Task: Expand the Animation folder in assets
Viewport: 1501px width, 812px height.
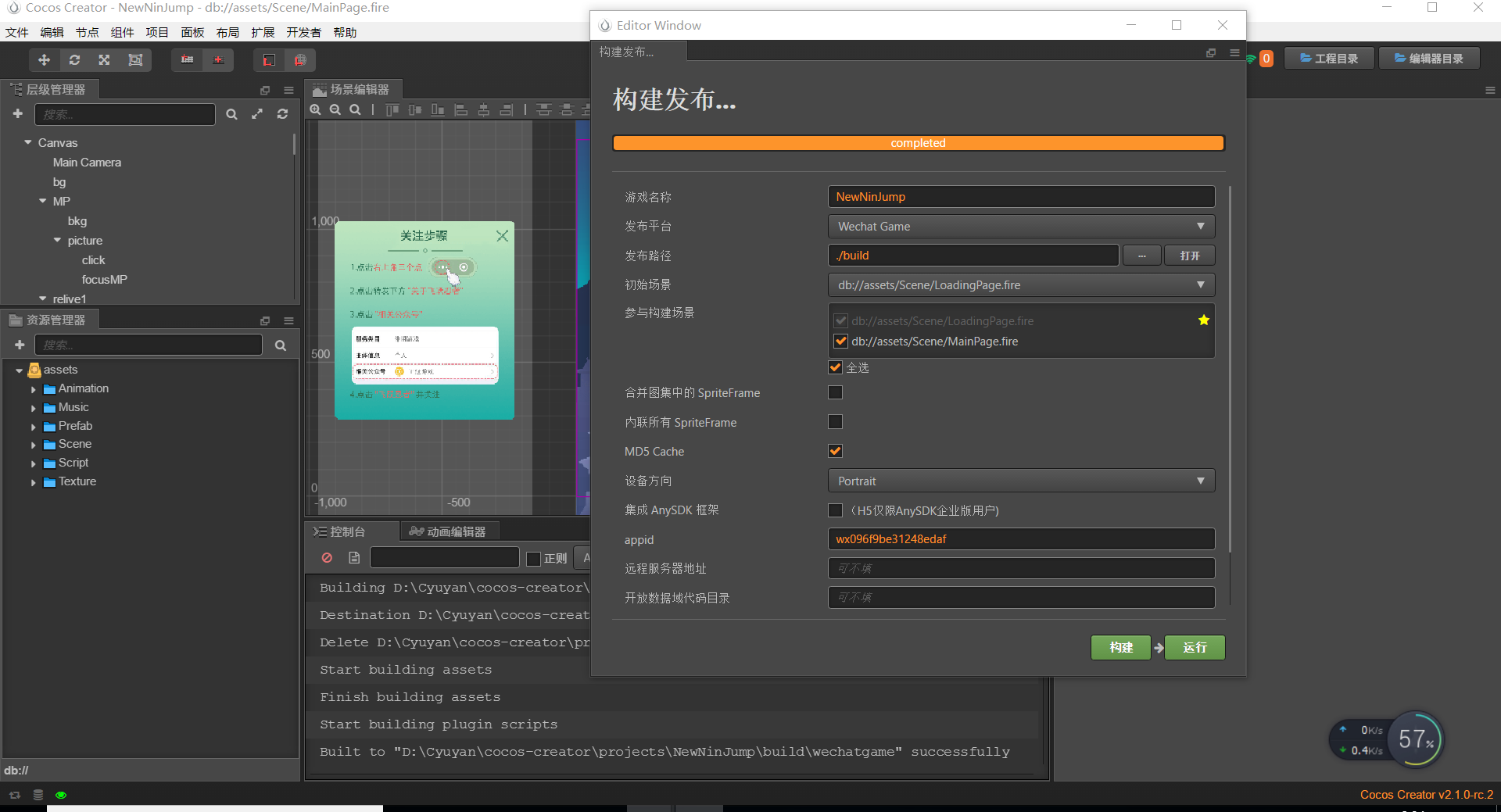Action: coord(34,389)
